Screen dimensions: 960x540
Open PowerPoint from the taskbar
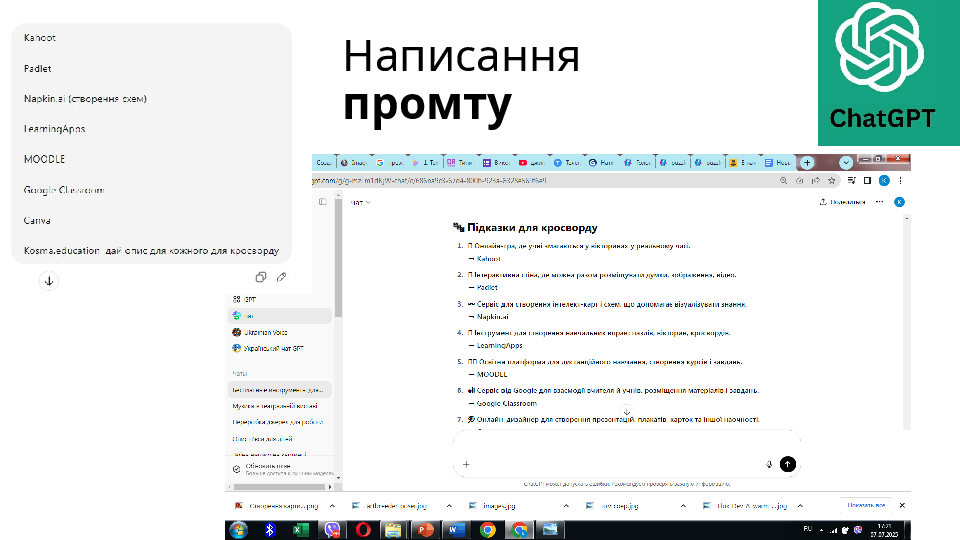[425, 530]
